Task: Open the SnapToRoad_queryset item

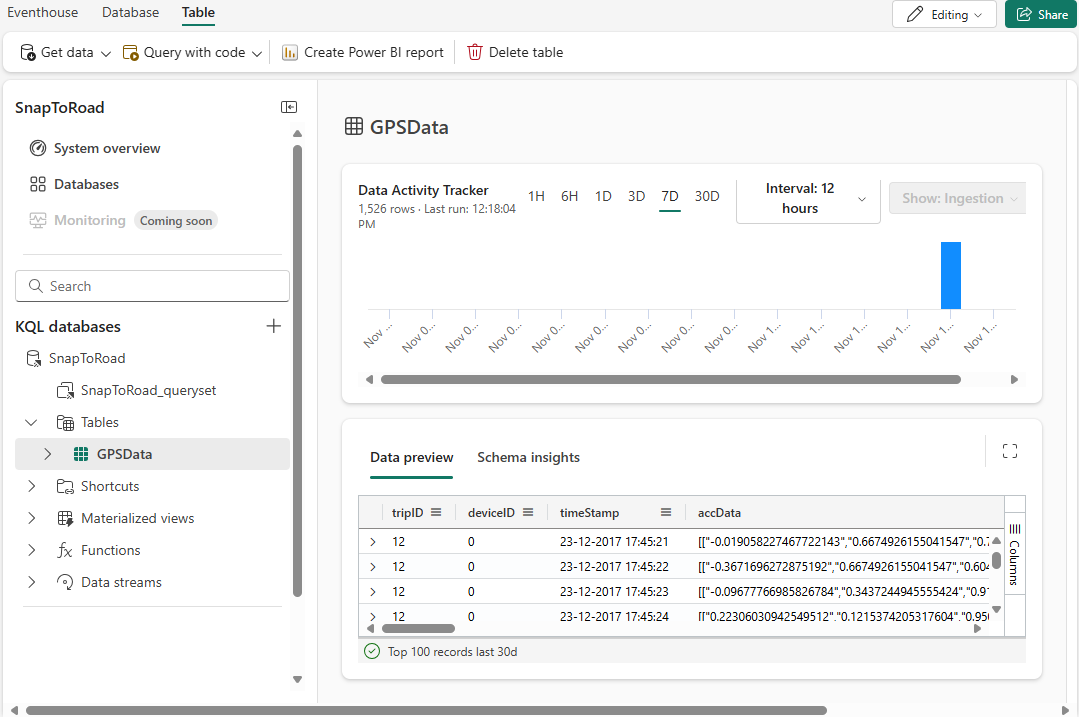Action: tap(136, 390)
